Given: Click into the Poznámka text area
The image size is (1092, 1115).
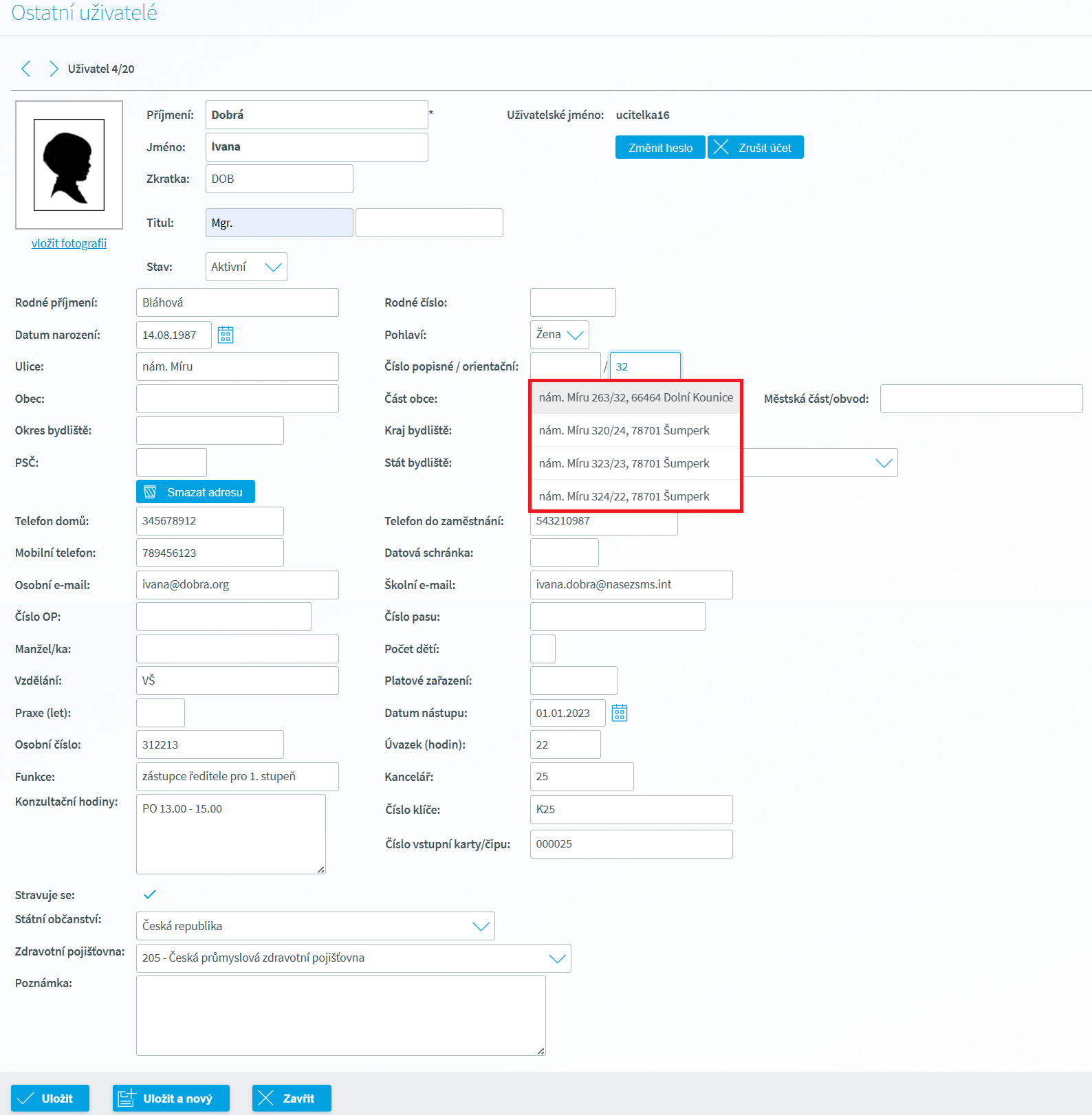Looking at the screenshot, I should click(340, 1015).
